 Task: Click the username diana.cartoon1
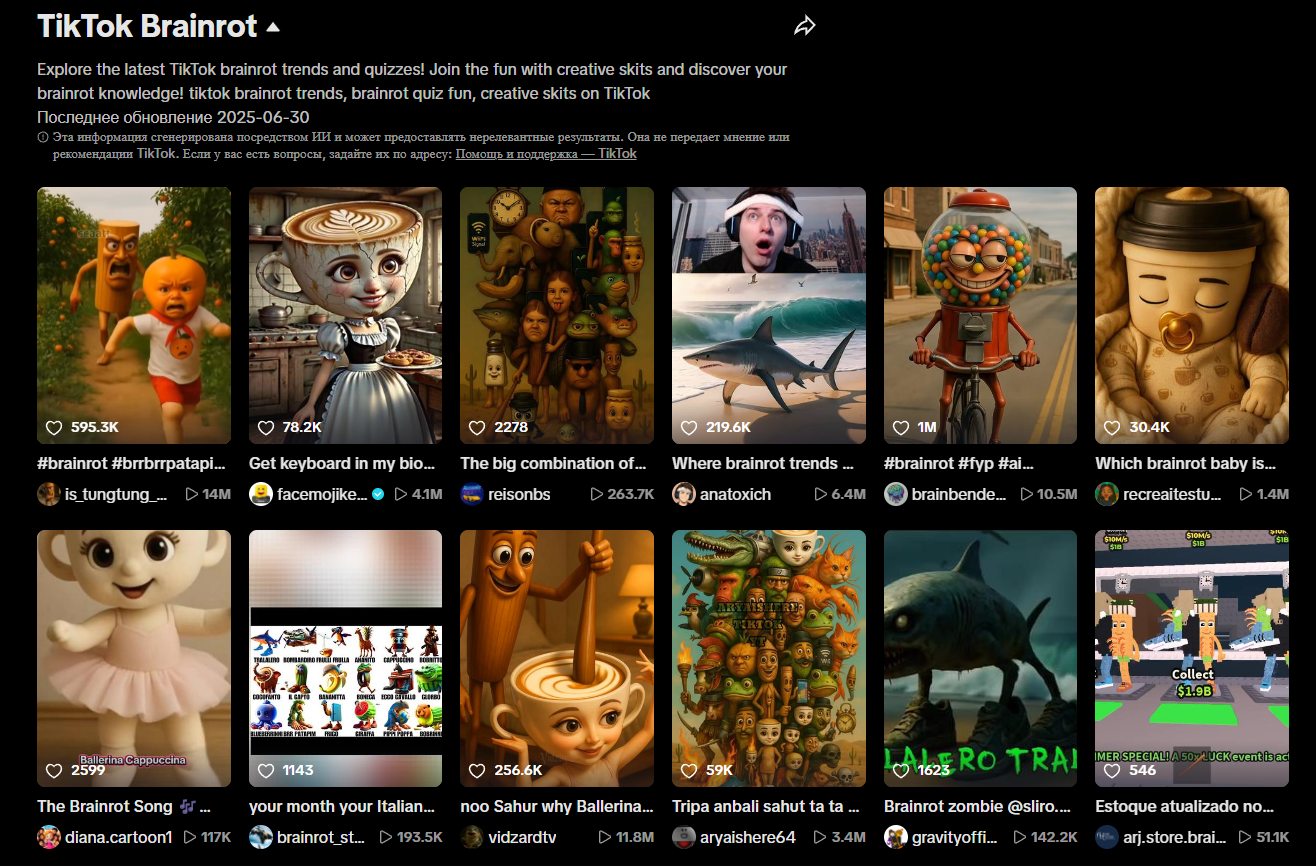tap(119, 837)
